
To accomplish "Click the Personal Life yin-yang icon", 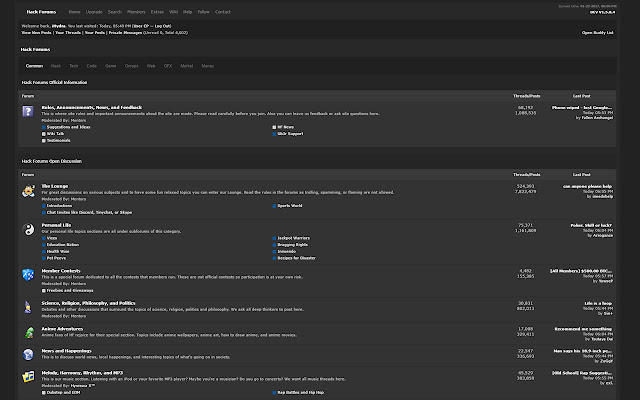I will 27,230.
